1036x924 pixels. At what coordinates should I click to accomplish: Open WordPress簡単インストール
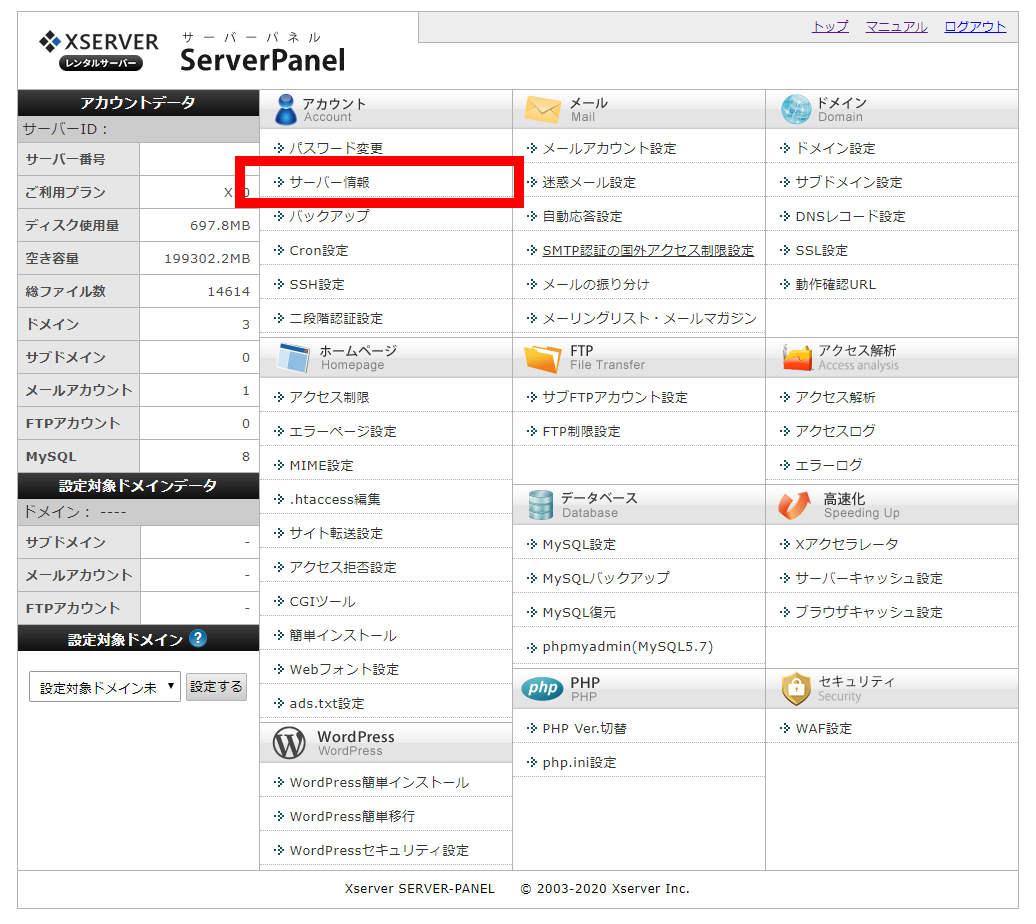[379, 783]
